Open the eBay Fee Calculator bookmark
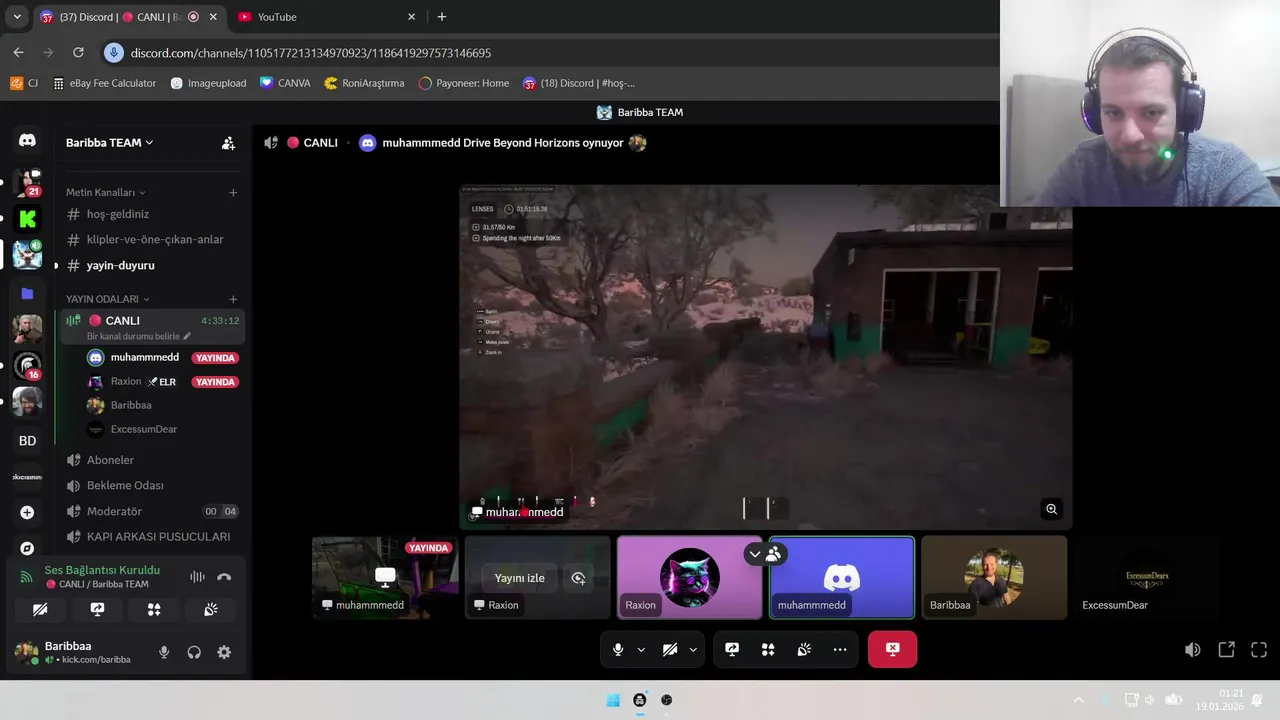Screen dimensions: 1280x720 pyautogui.click(x=104, y=83)
